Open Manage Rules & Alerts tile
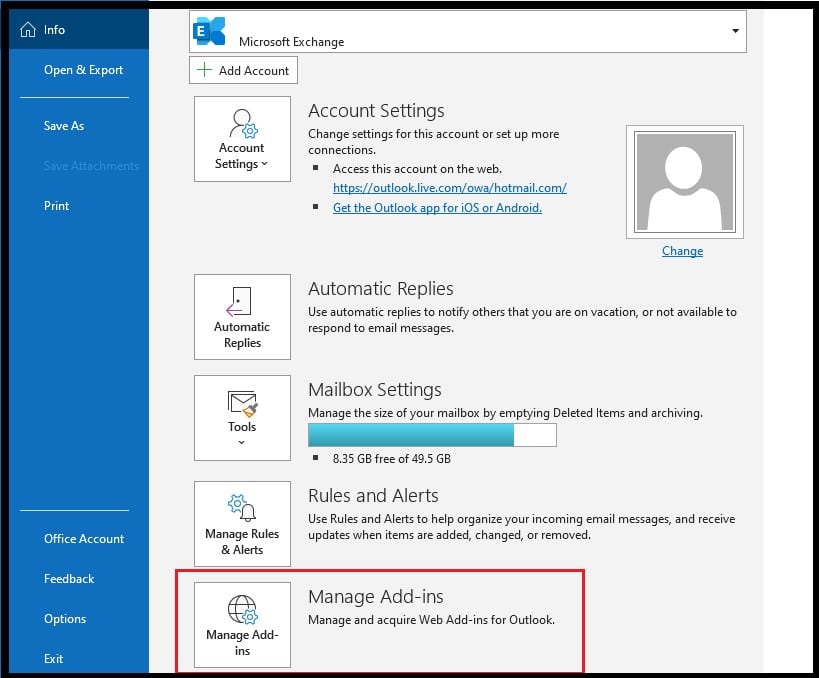The height and width of the screenshot is (678, 819). 242,524
